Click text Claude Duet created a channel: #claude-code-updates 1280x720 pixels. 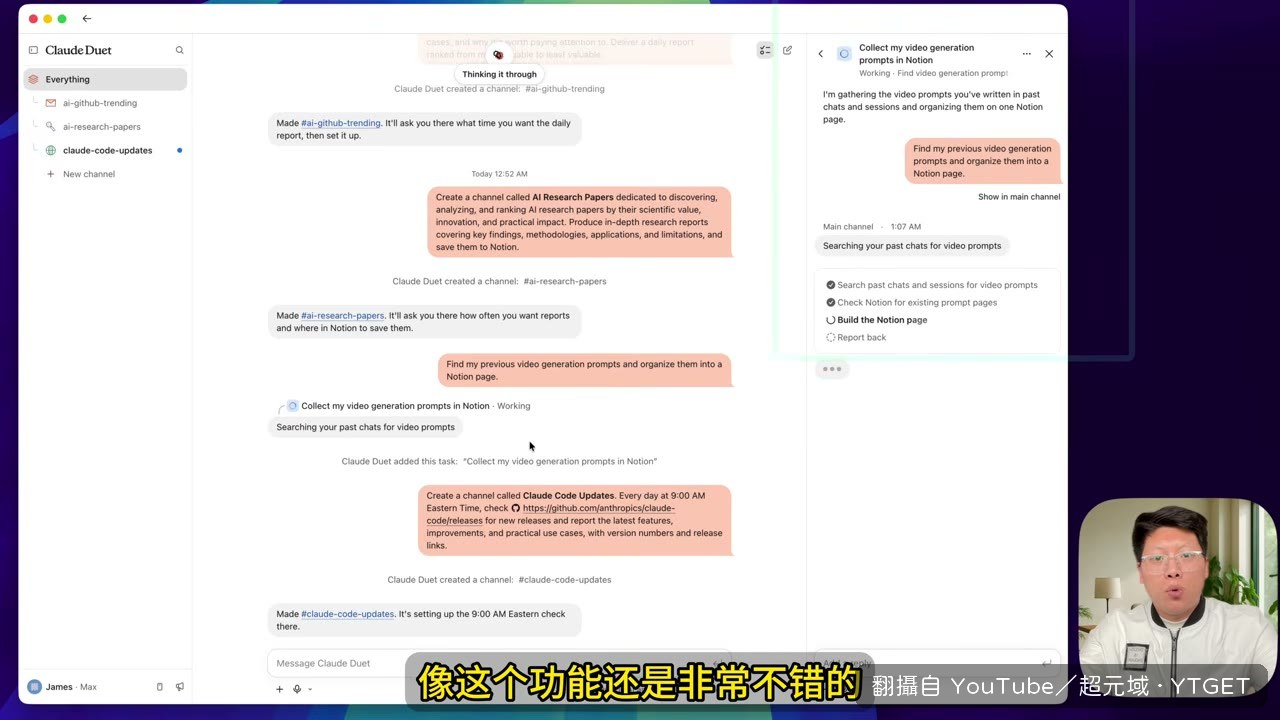click(x=499, y=580)
